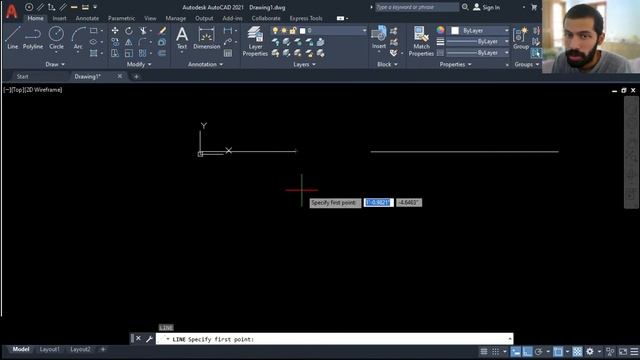Activate the Array tool
Screen dimensions: 640x360
(x=142, y=53)
